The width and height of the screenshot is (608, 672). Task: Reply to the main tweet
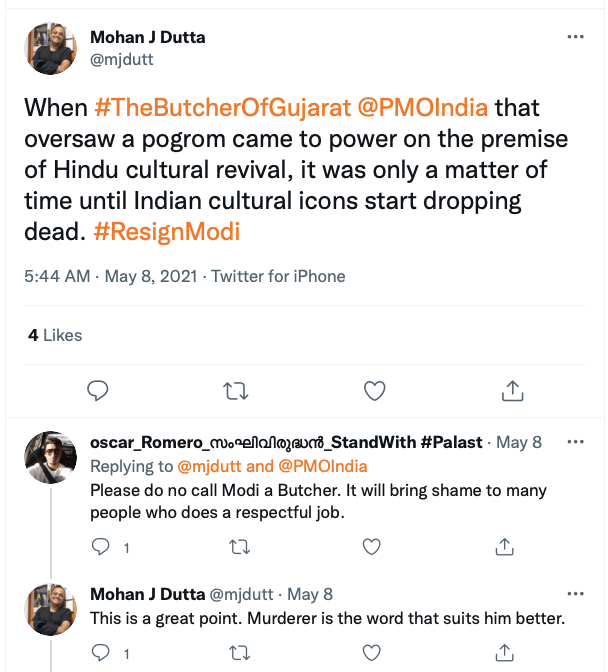click(x=97, y=389)
